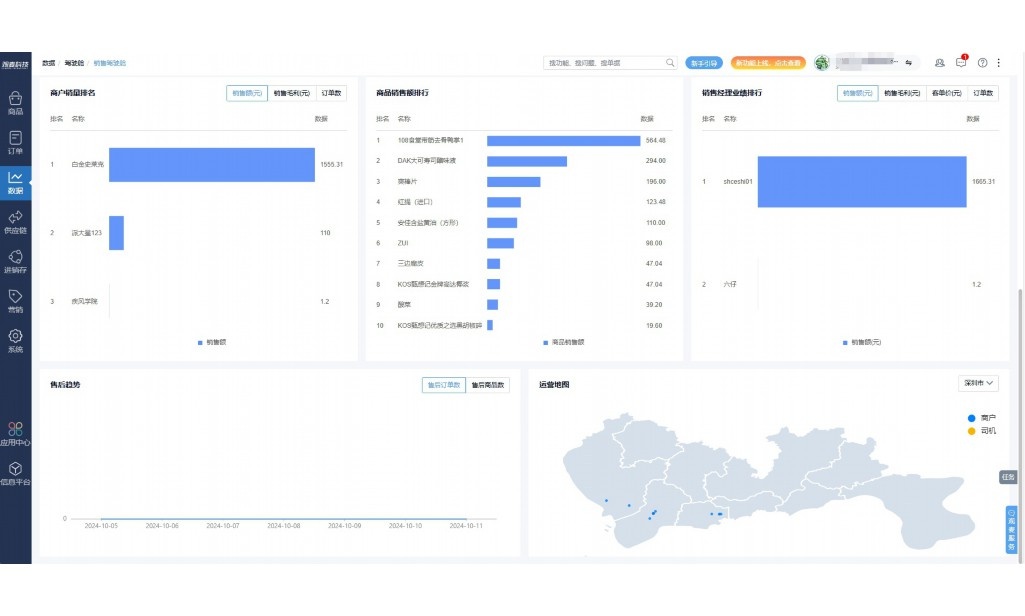The image size is (1025, 616).
Task: Select 订单数 tab in sales manager ranking
Action: [983, 93]
